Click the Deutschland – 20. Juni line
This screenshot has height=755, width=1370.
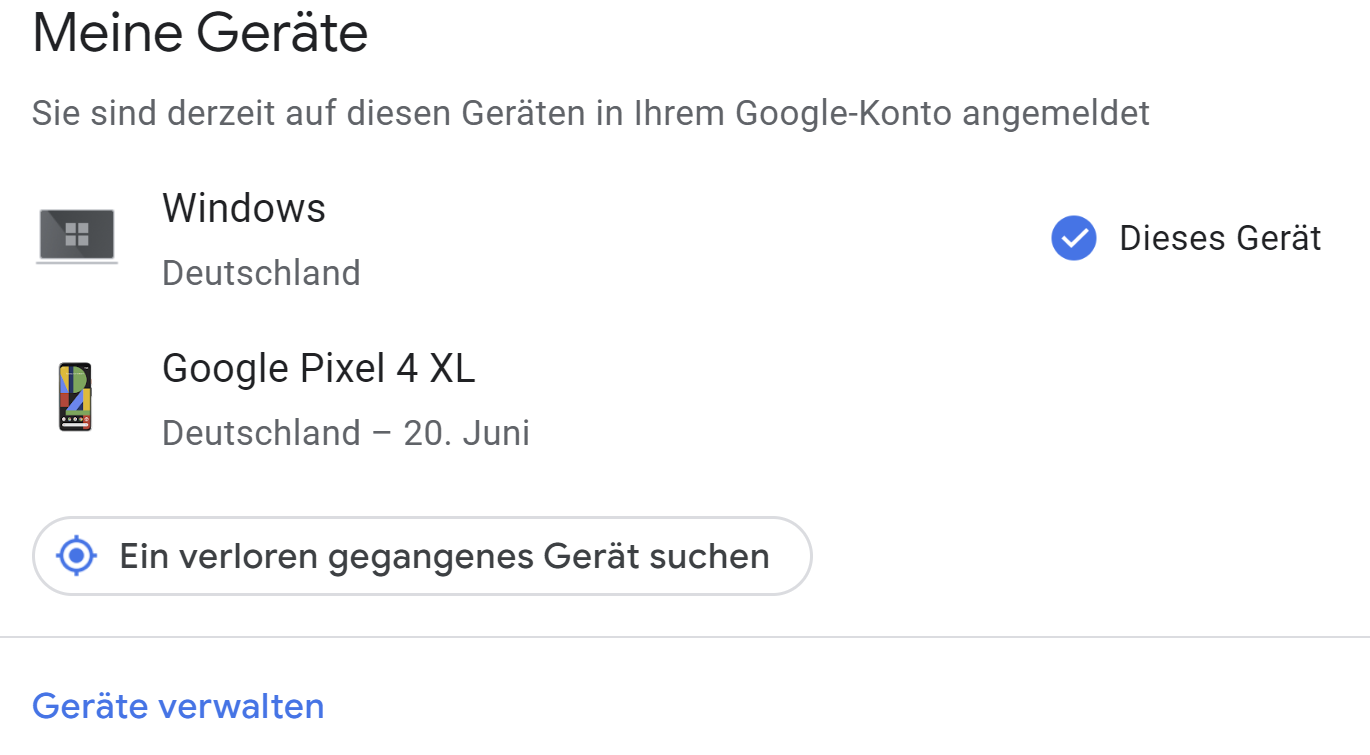(346, 433)
